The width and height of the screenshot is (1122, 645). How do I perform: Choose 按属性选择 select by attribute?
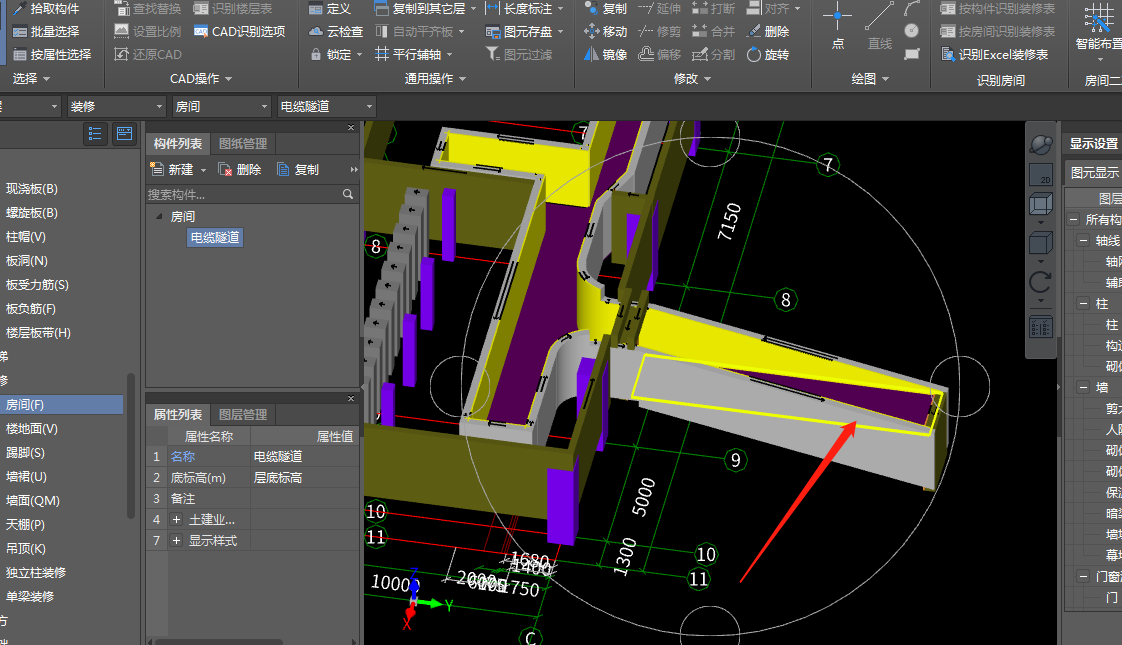(52, 54)
